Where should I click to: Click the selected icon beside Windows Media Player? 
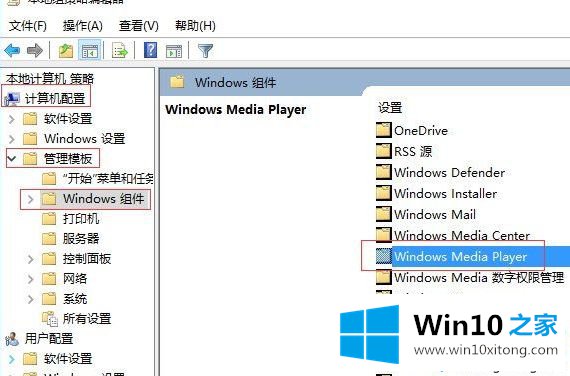384,256
